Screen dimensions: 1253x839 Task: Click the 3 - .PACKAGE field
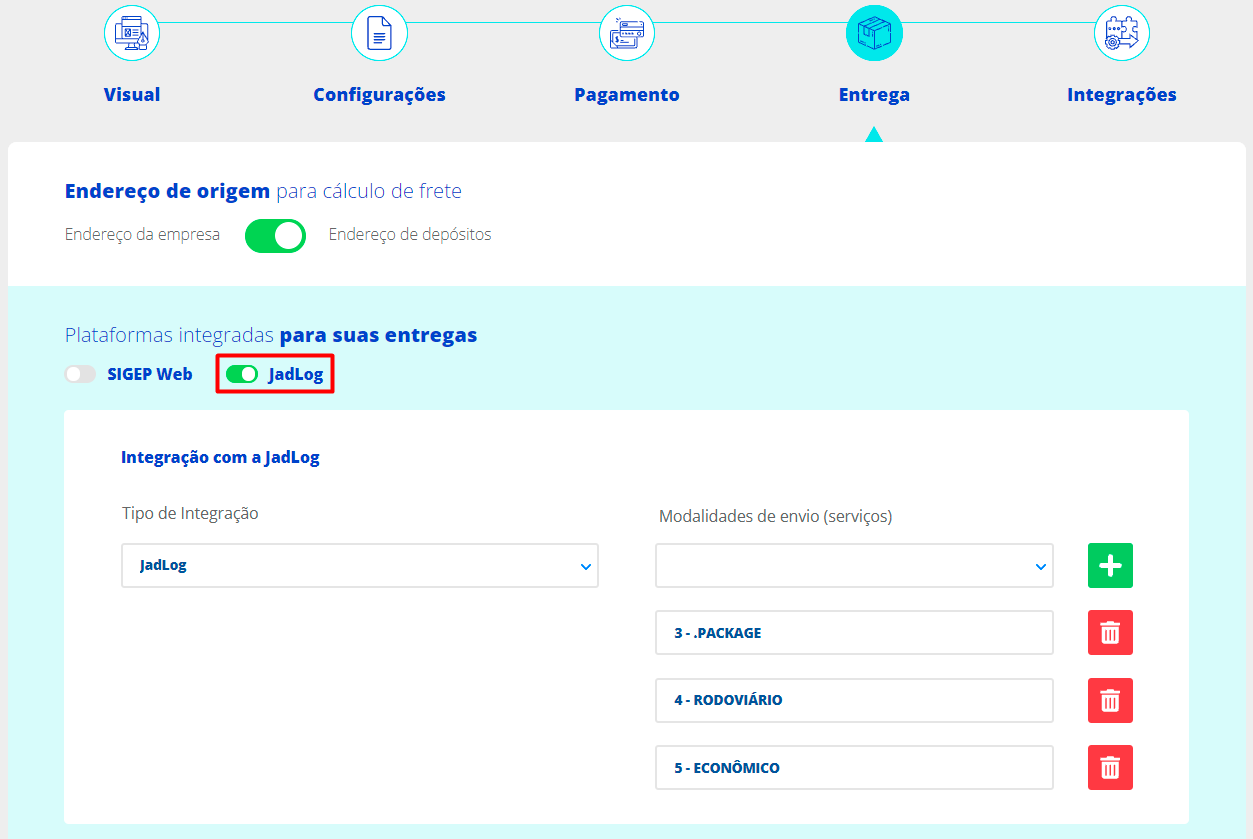point(854,633)
